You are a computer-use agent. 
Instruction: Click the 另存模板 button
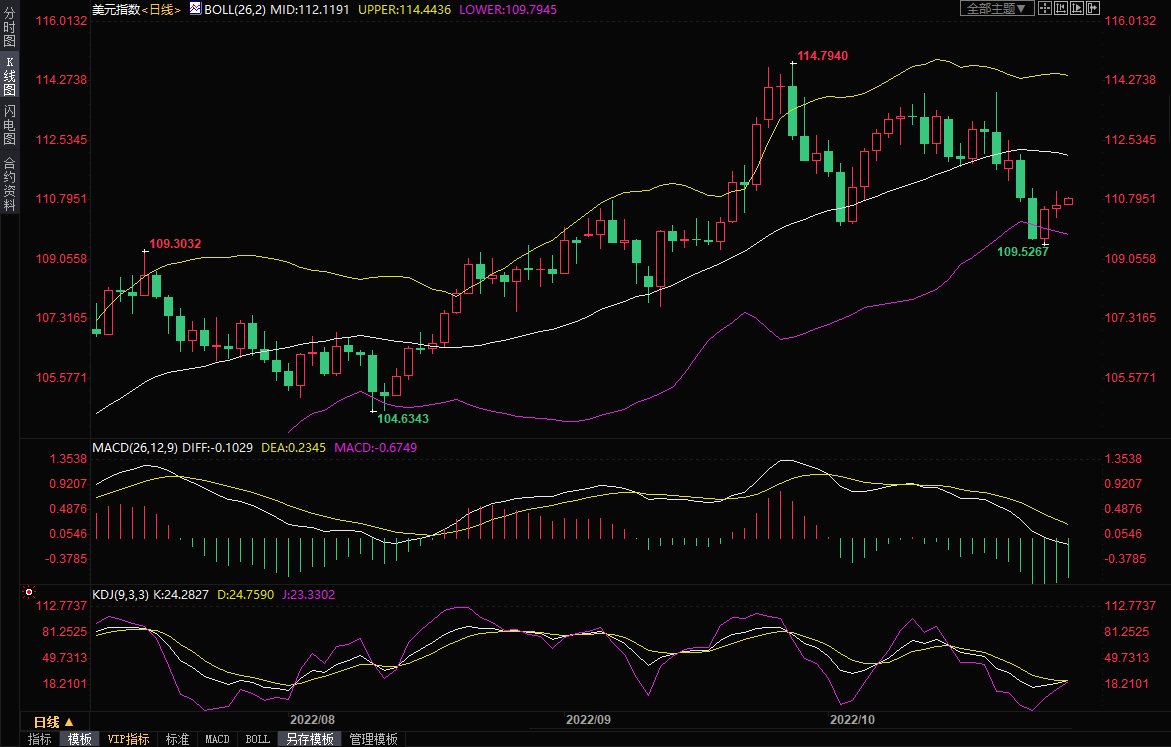coord(310,739)
